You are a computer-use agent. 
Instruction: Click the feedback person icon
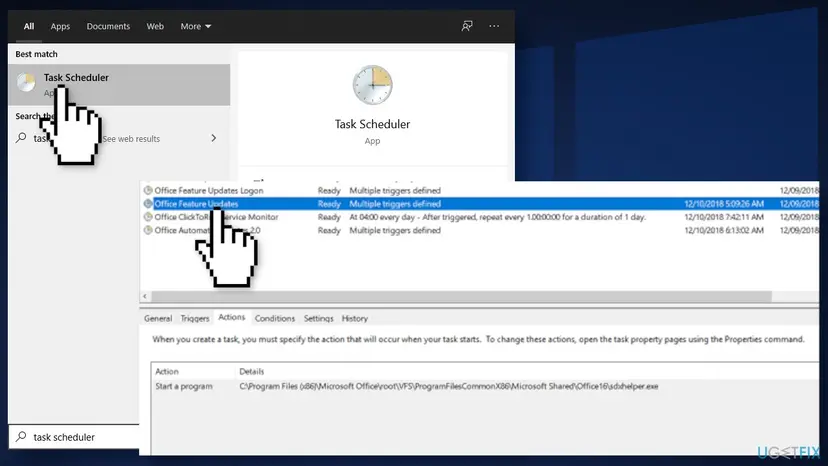467,26
